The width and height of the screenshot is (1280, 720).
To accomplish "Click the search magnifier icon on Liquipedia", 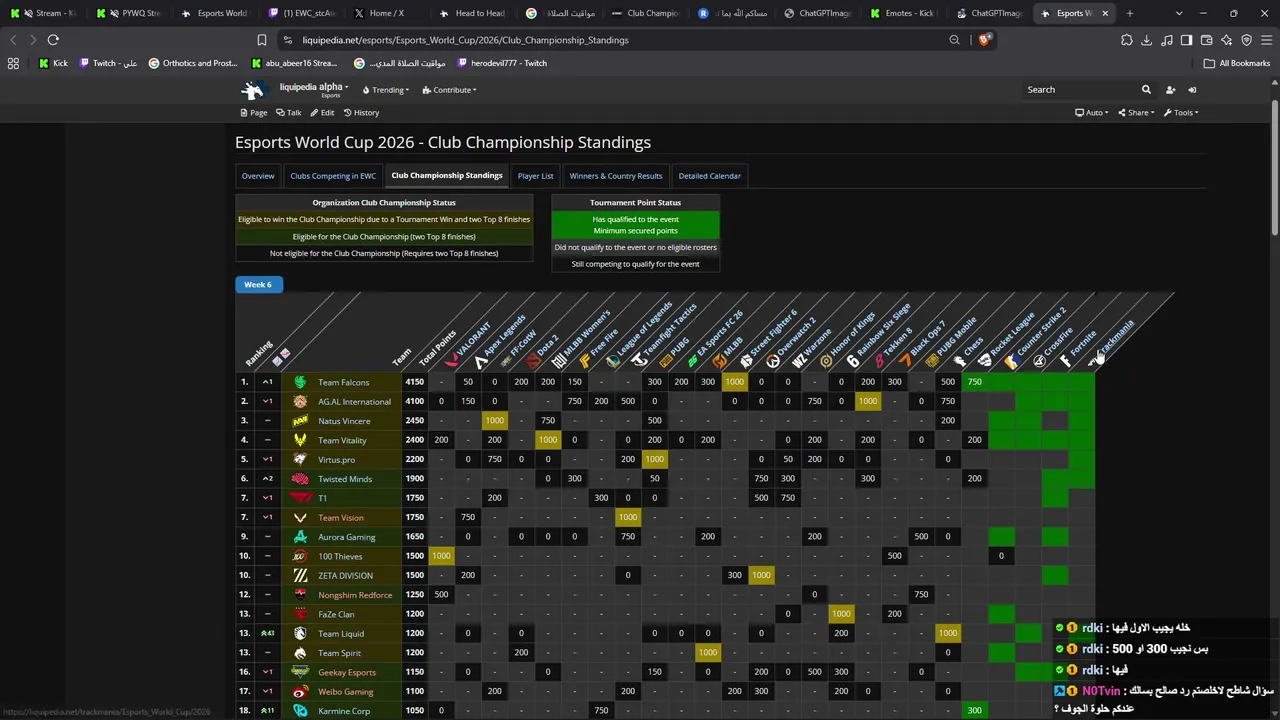I will [x=1146, y=90].
